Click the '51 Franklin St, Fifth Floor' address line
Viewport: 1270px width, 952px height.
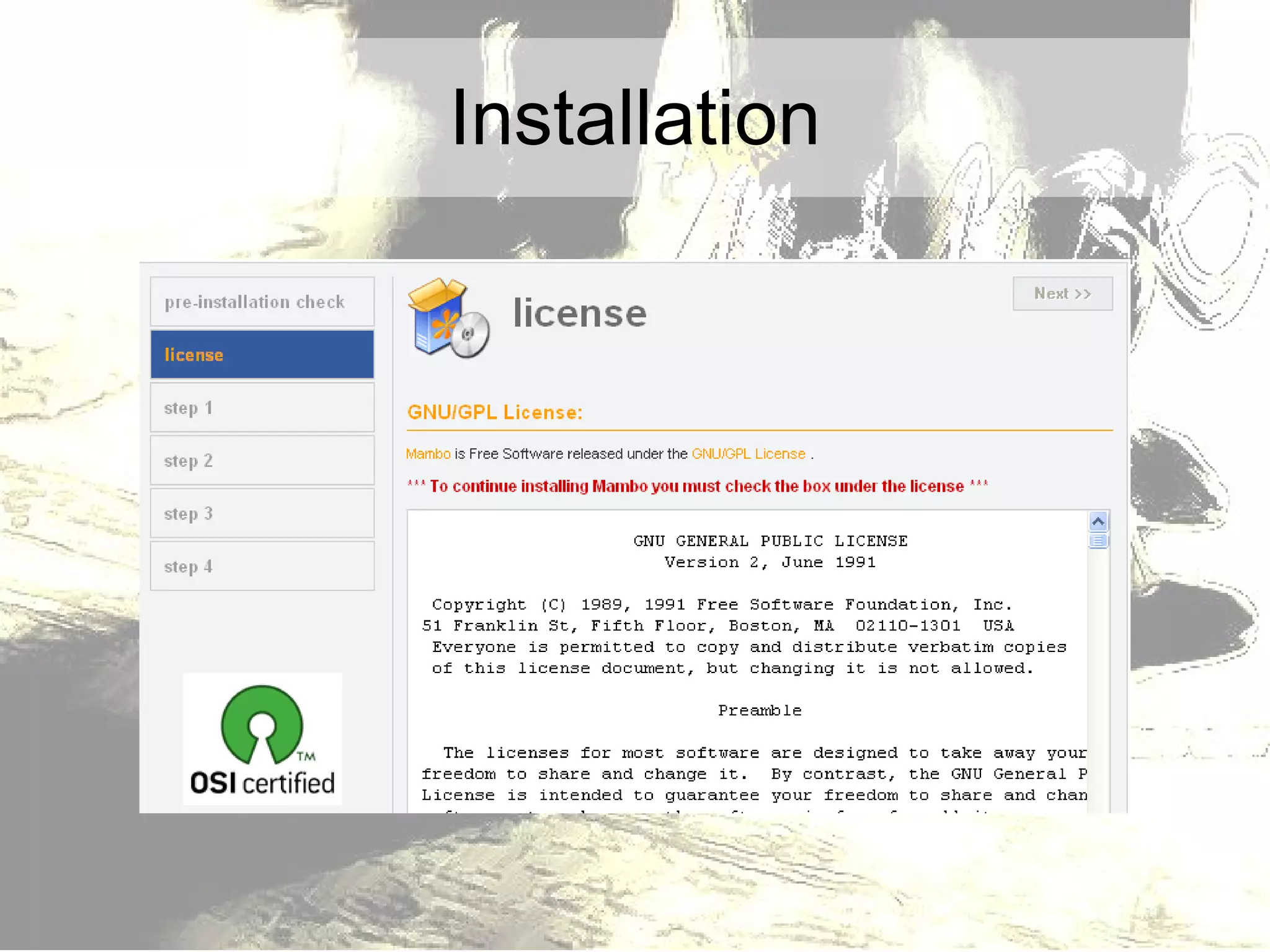coord(718,625)
